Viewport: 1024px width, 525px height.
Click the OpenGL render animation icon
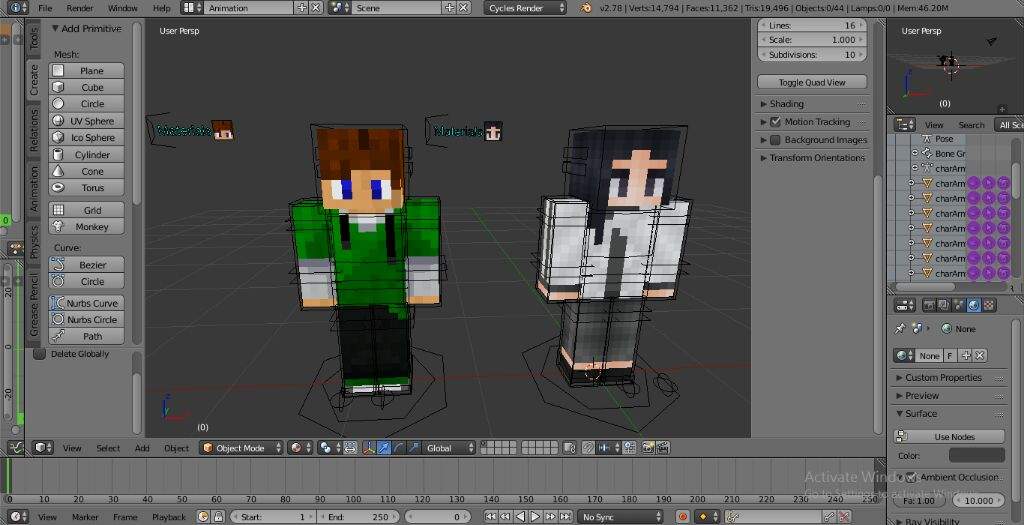[662, 448]
